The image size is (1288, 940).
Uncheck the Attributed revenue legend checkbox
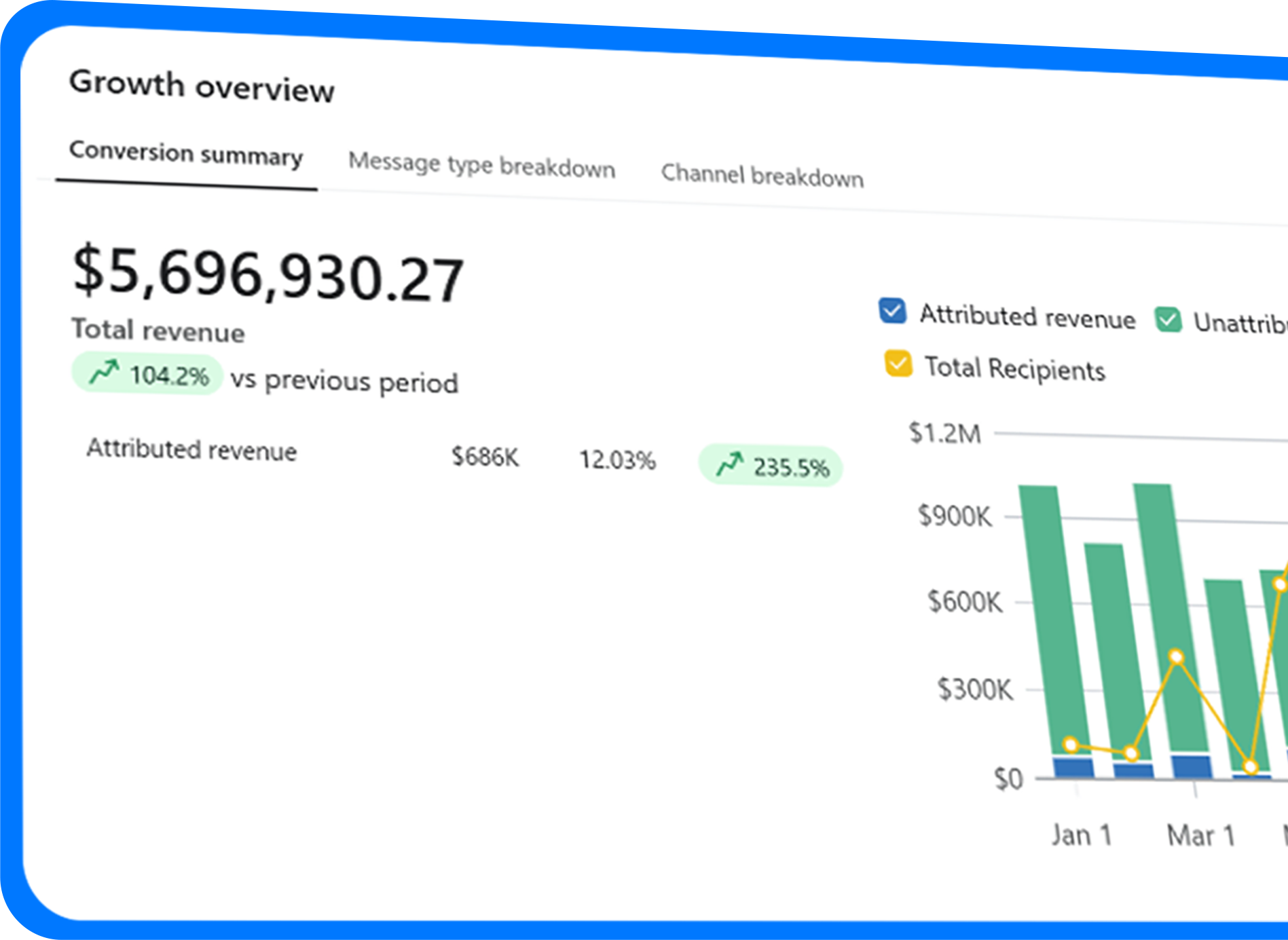892,312
